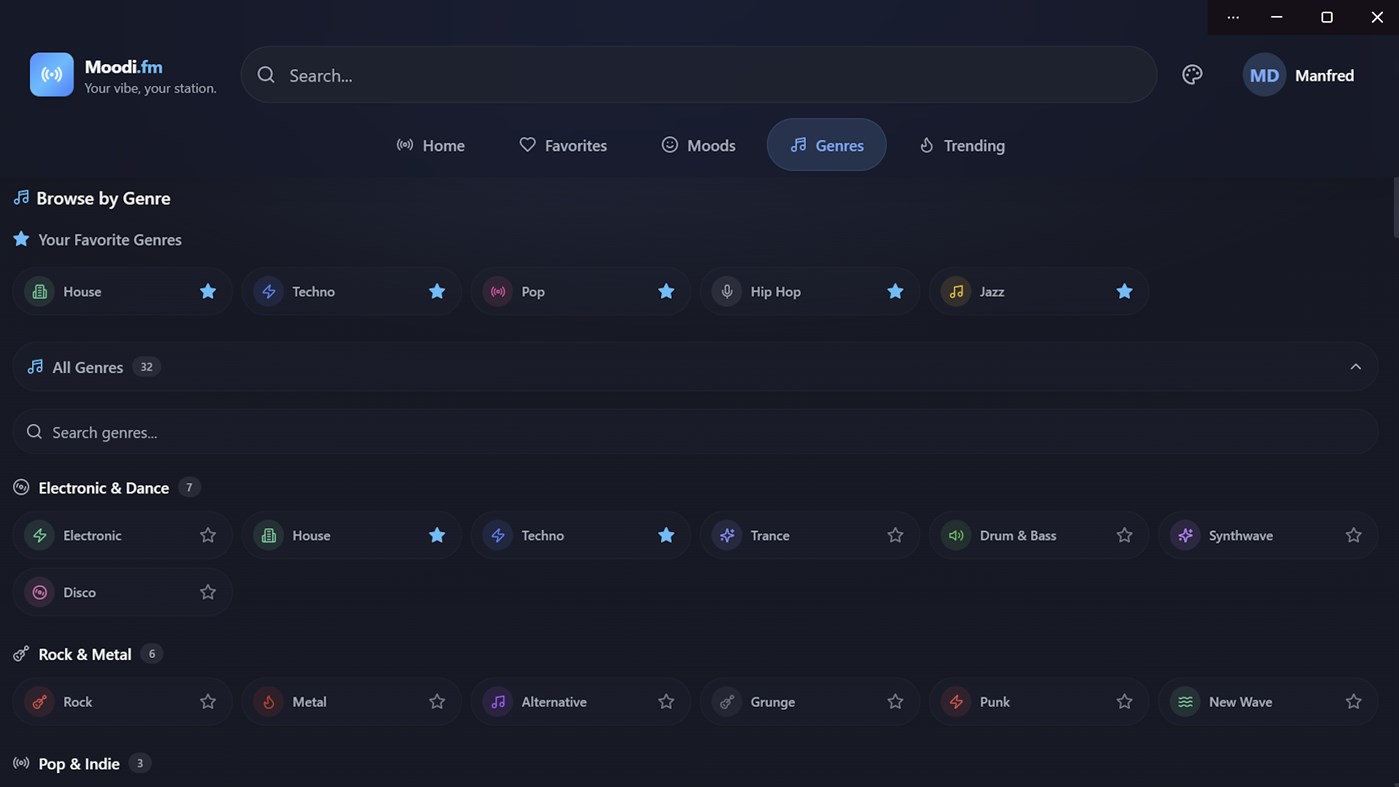Viewport: 1399px width, 787px height.
Task: Select the Grunge genre guitar icon
Action: [x=727, y=702]
